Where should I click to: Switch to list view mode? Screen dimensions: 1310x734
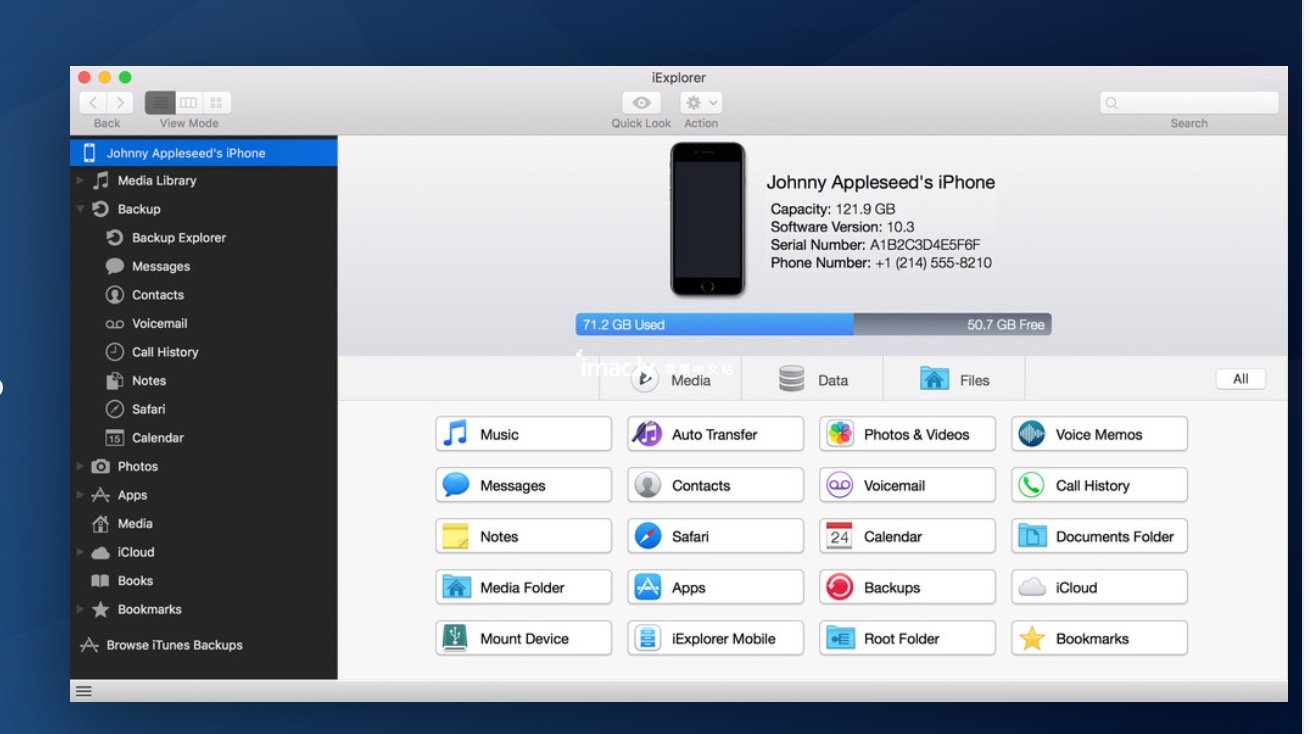[x=160, y=103]
